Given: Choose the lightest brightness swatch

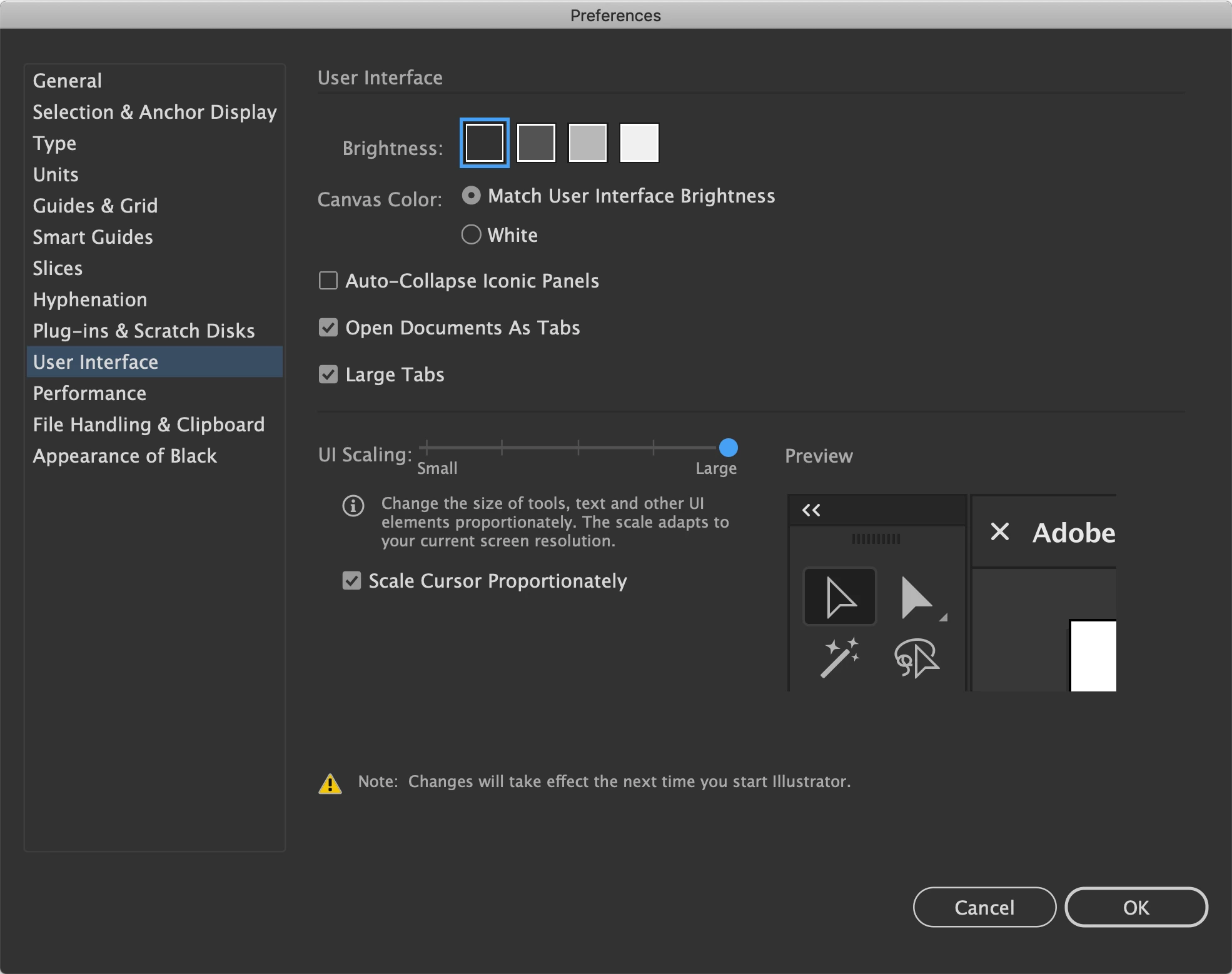Looking at the screenshot, I should (639, 143).
